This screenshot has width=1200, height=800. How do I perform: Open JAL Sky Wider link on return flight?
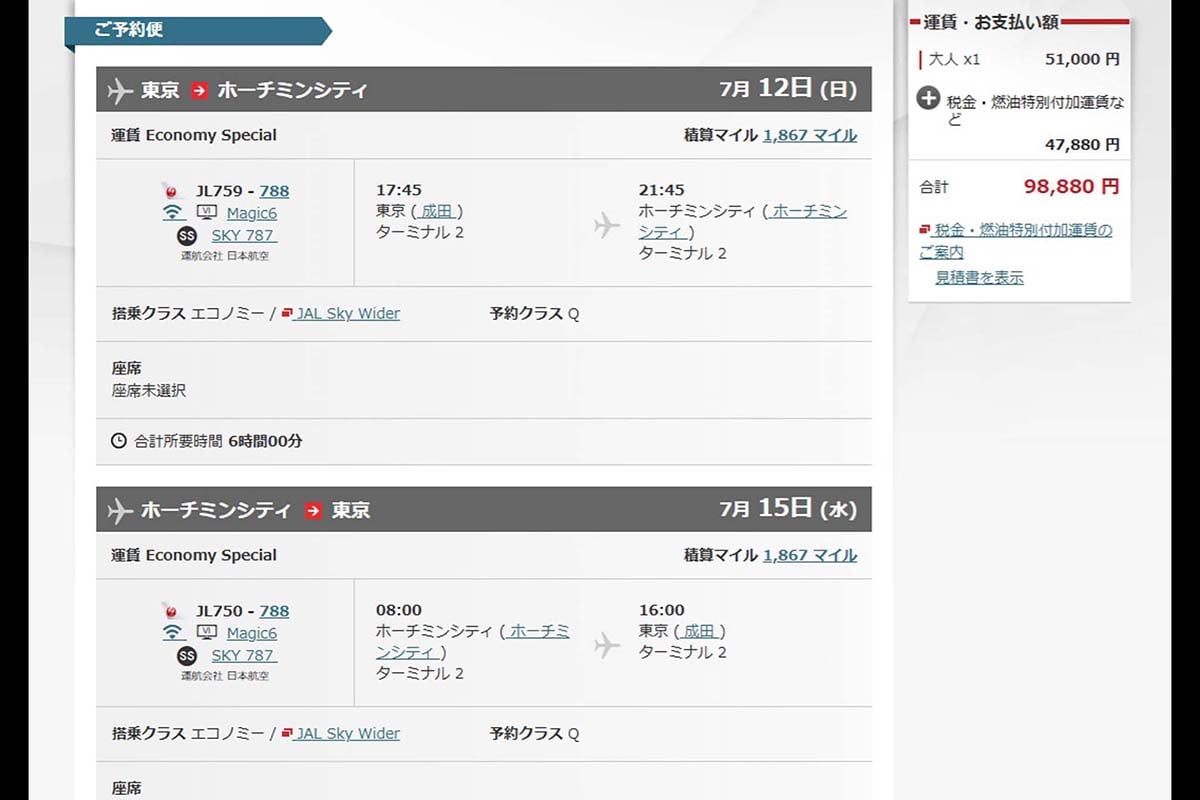click(x=347, y=733)
